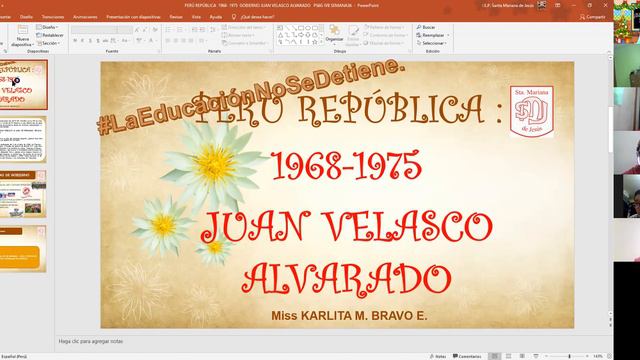
Task: Increase font size with the larger A icon
Action: pos(137,30)
